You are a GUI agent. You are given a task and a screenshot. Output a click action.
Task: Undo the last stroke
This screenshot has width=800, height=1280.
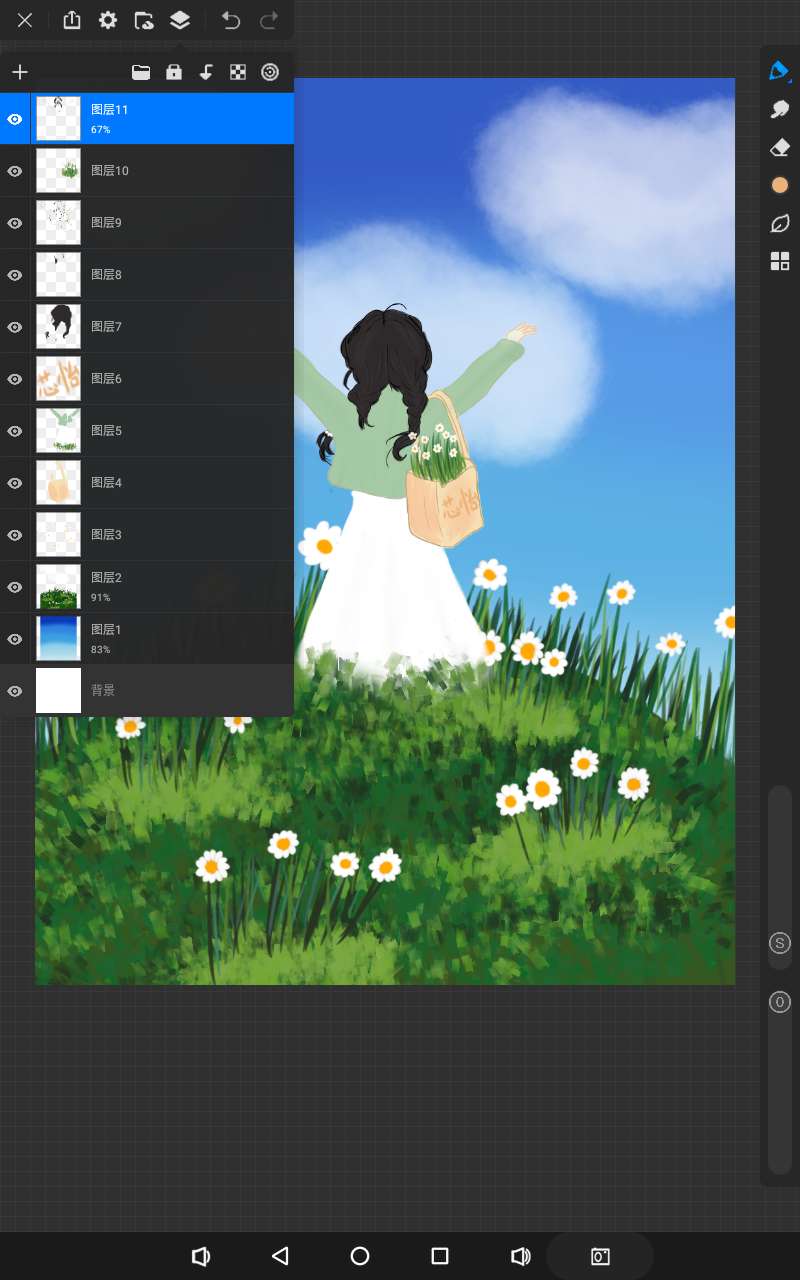(231, 20)
